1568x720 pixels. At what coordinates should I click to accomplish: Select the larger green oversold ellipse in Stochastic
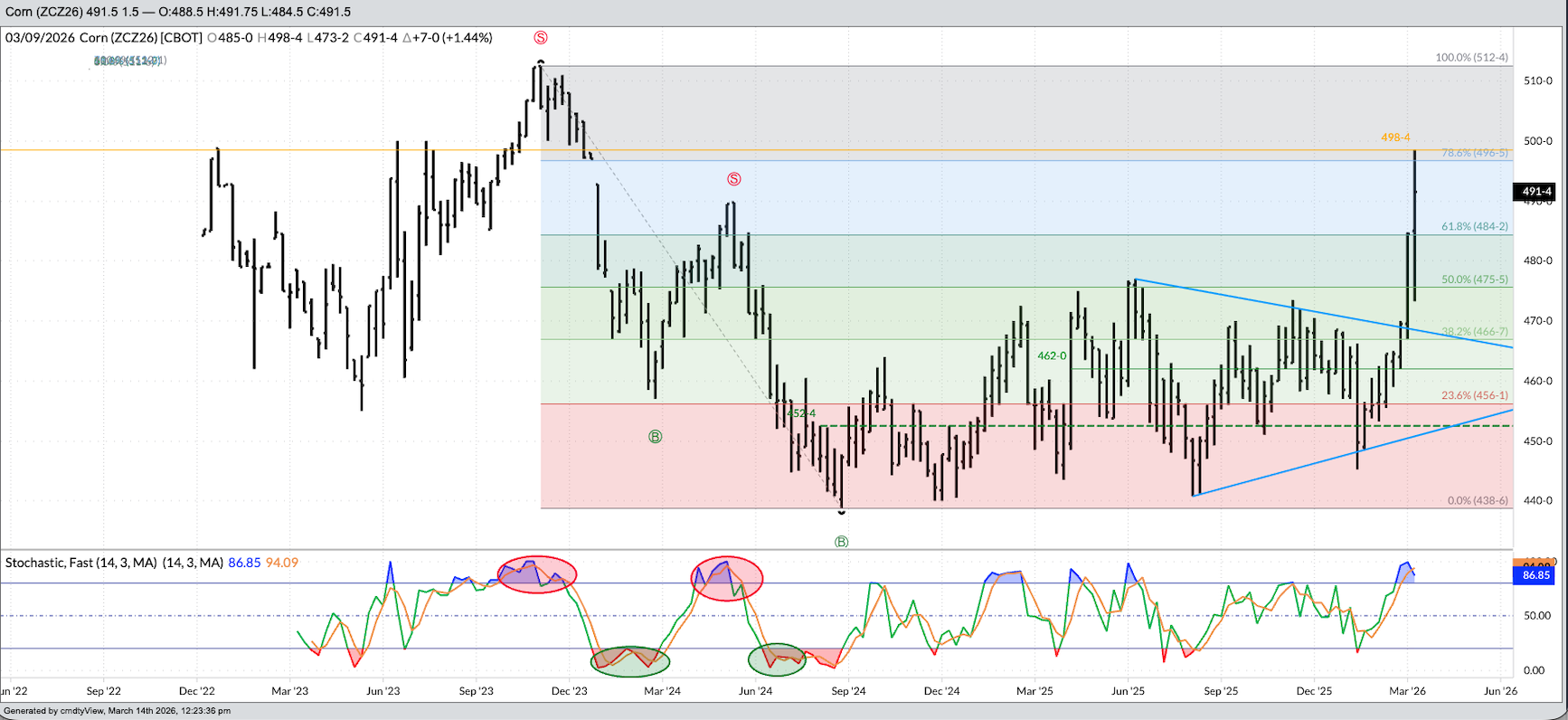pyautogui.click(x=630, y=661)
